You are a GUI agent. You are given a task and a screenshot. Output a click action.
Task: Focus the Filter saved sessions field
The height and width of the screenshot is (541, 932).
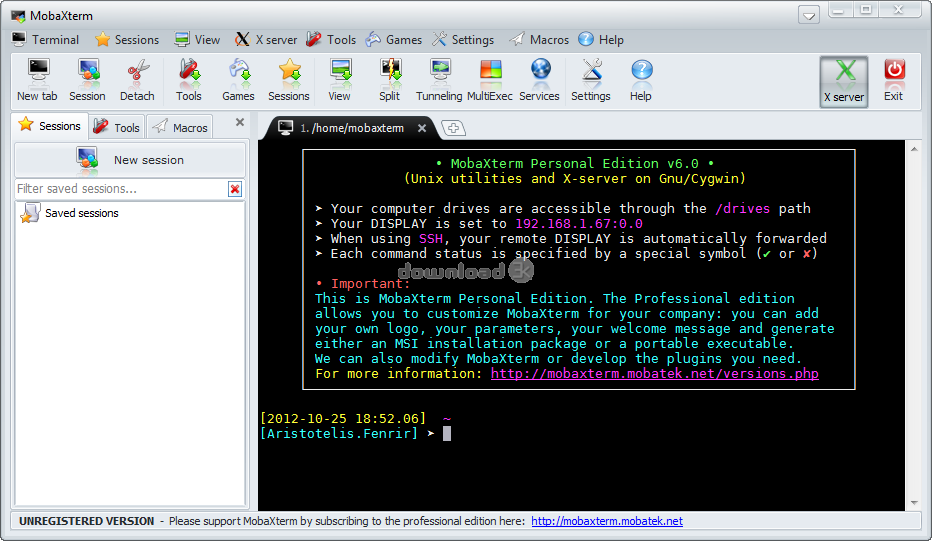(x=122, y=189)
